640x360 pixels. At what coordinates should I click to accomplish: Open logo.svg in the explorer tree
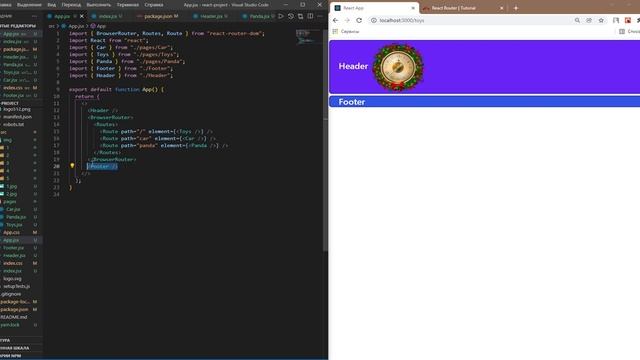12,279
